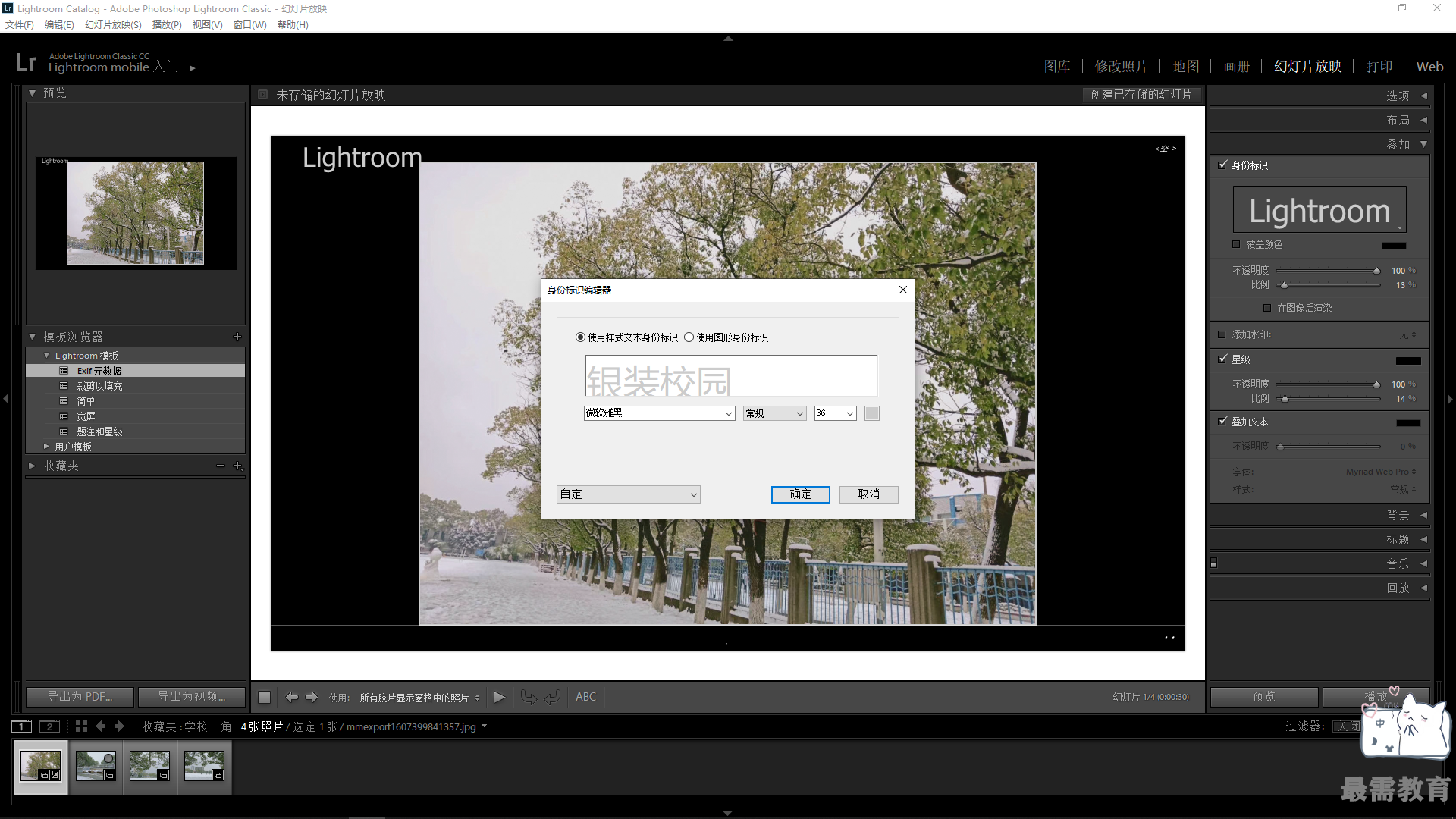Screen dimensions: 1456x819
Task: Click 导出为 PDF button
Action: [80, 697]
